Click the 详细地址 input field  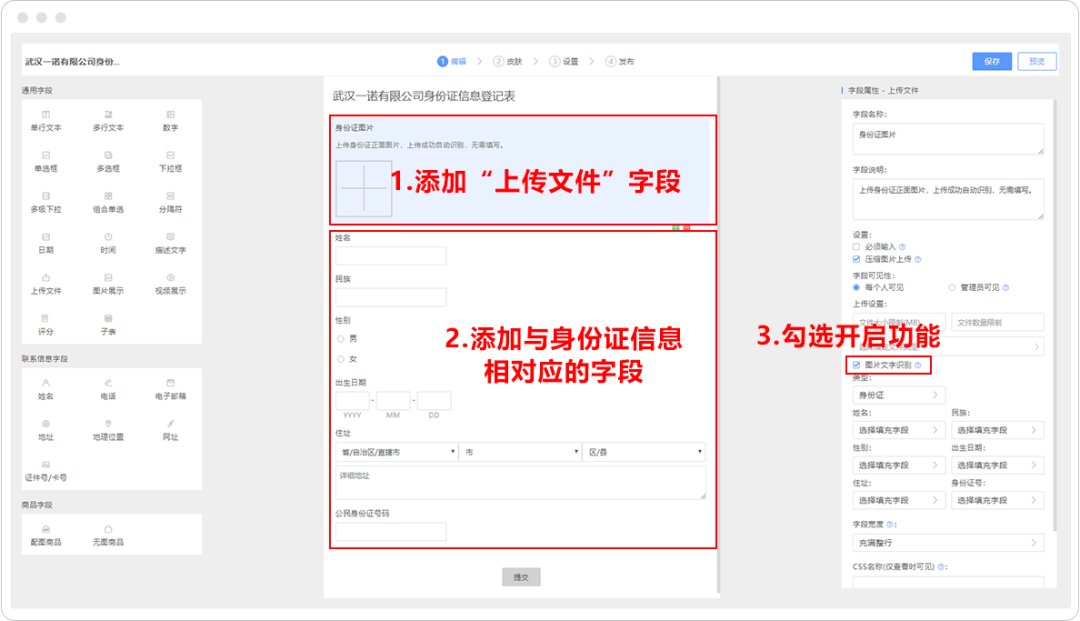[x=520, y=482]
